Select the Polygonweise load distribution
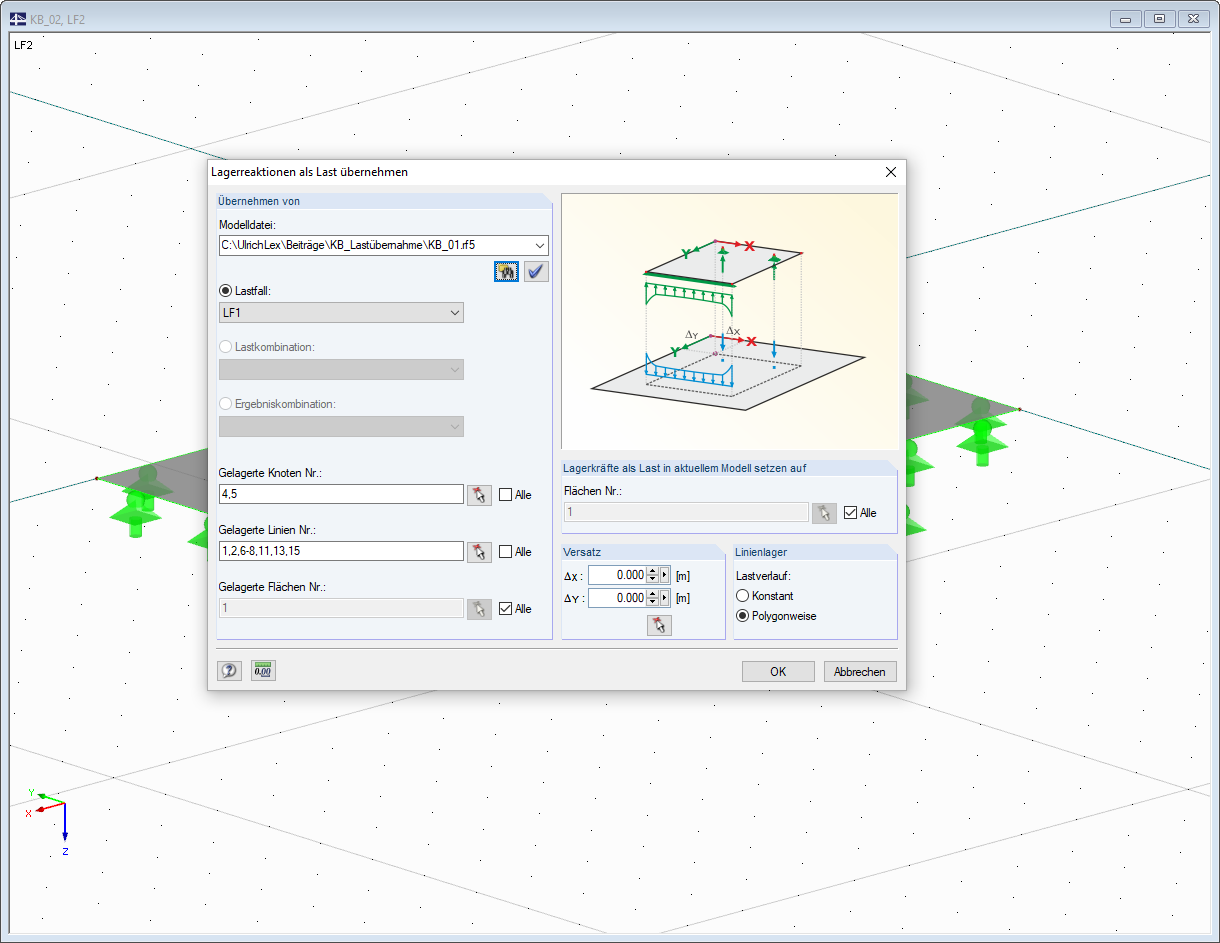This screenshot has height=943, width=1220. [742, 616]
